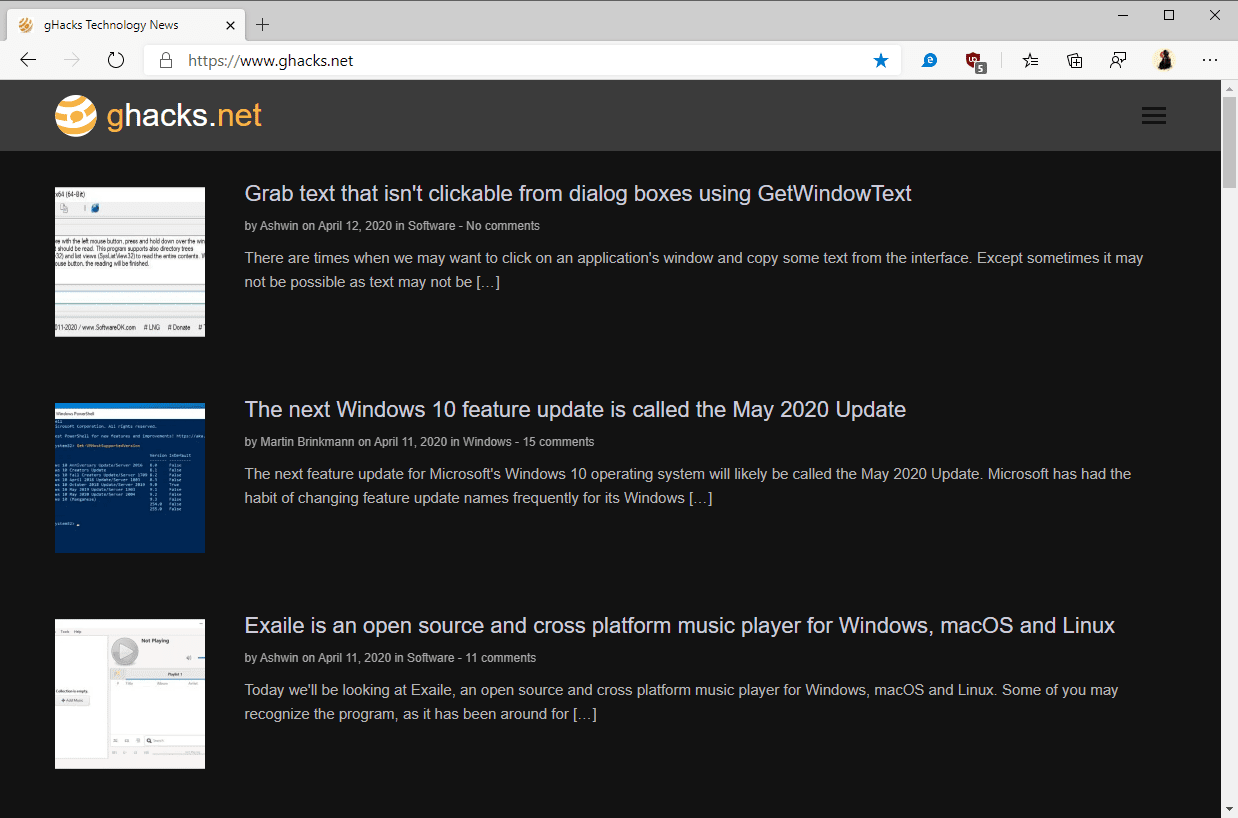
Task: Open the blue Edge extension icon
Action: (x=929, y=60)
